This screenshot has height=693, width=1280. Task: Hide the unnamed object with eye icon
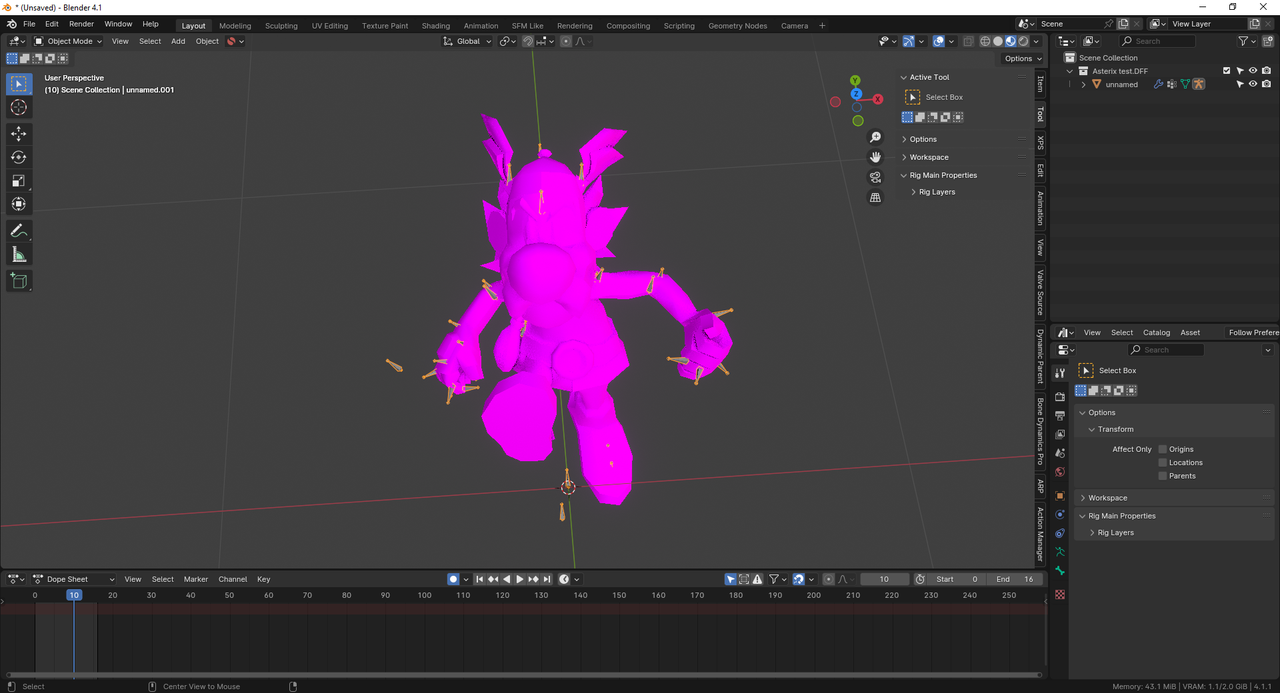click(1253, 85)
